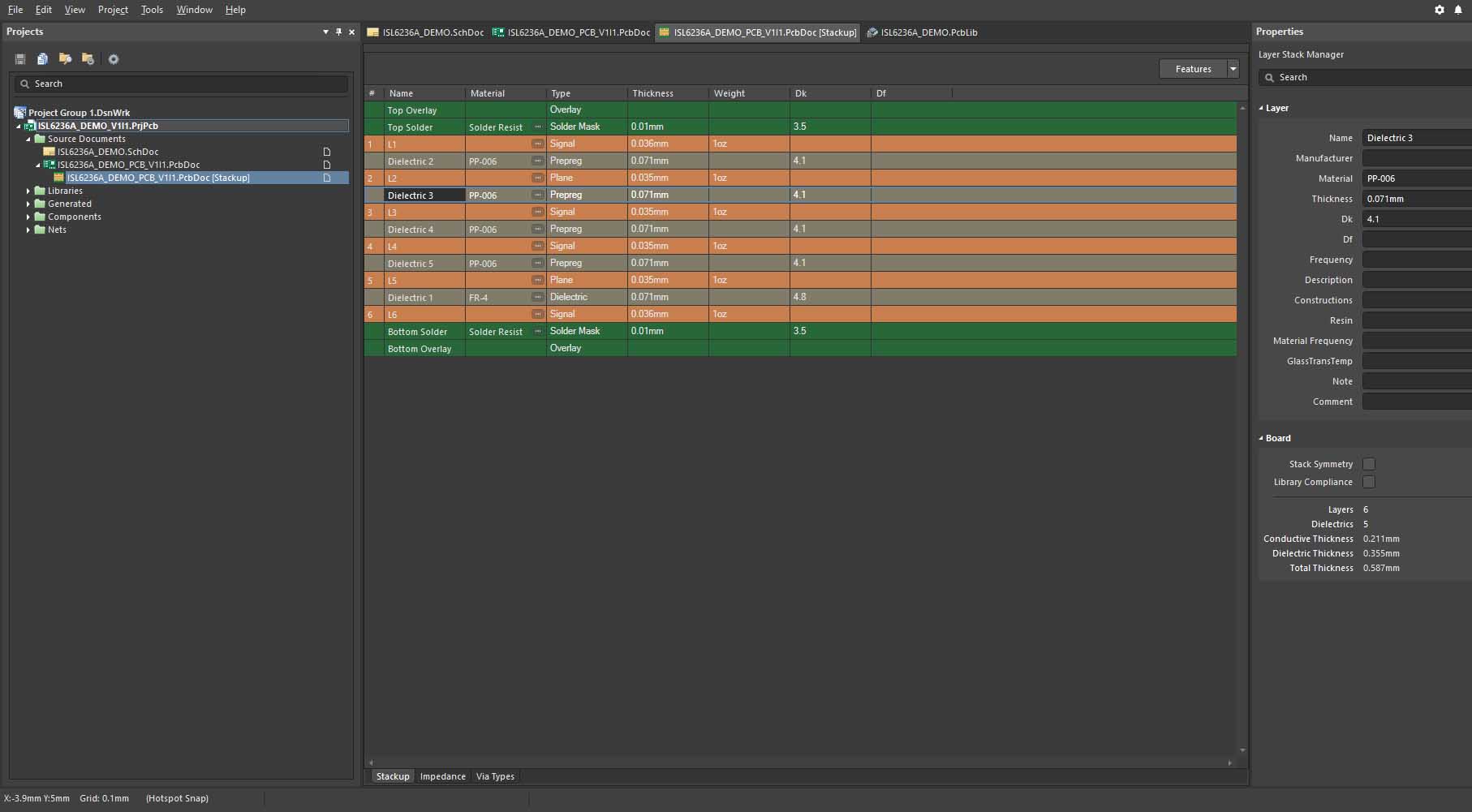Expand the Libraries folder in project tree
The width and height of the screenshot is (1472, 812).
coord(28,191)
